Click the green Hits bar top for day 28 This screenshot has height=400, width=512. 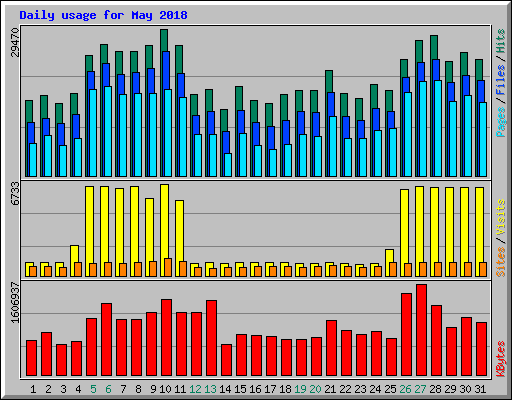[x=434, y=47]
